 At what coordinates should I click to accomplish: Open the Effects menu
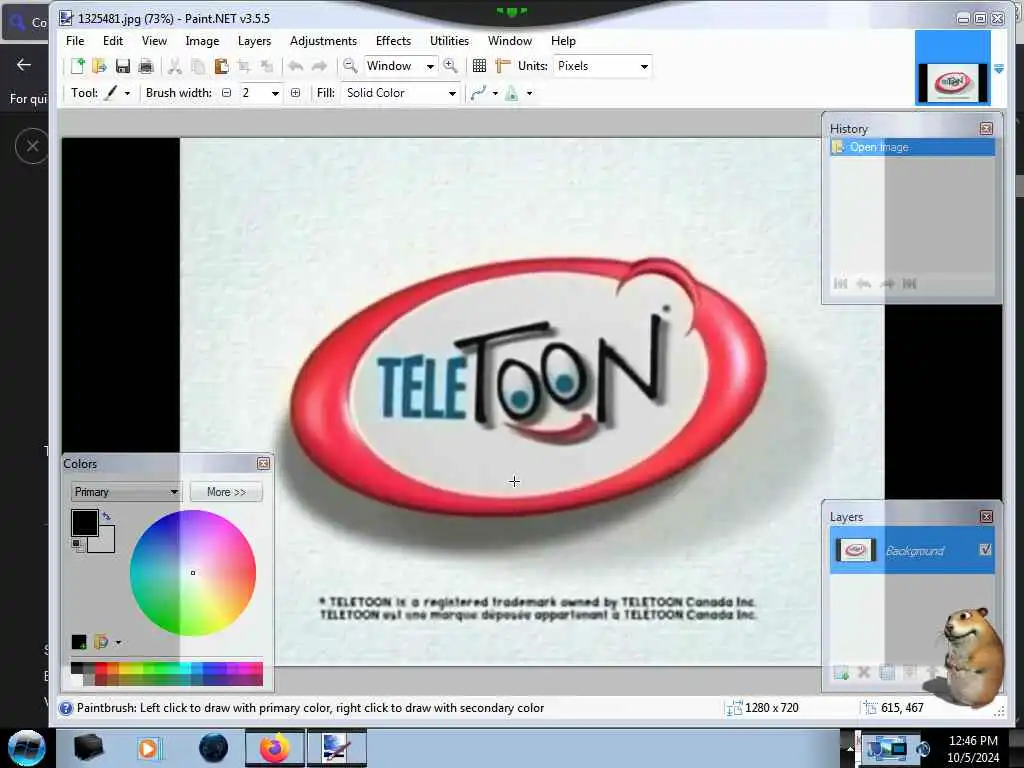(393, 40)
